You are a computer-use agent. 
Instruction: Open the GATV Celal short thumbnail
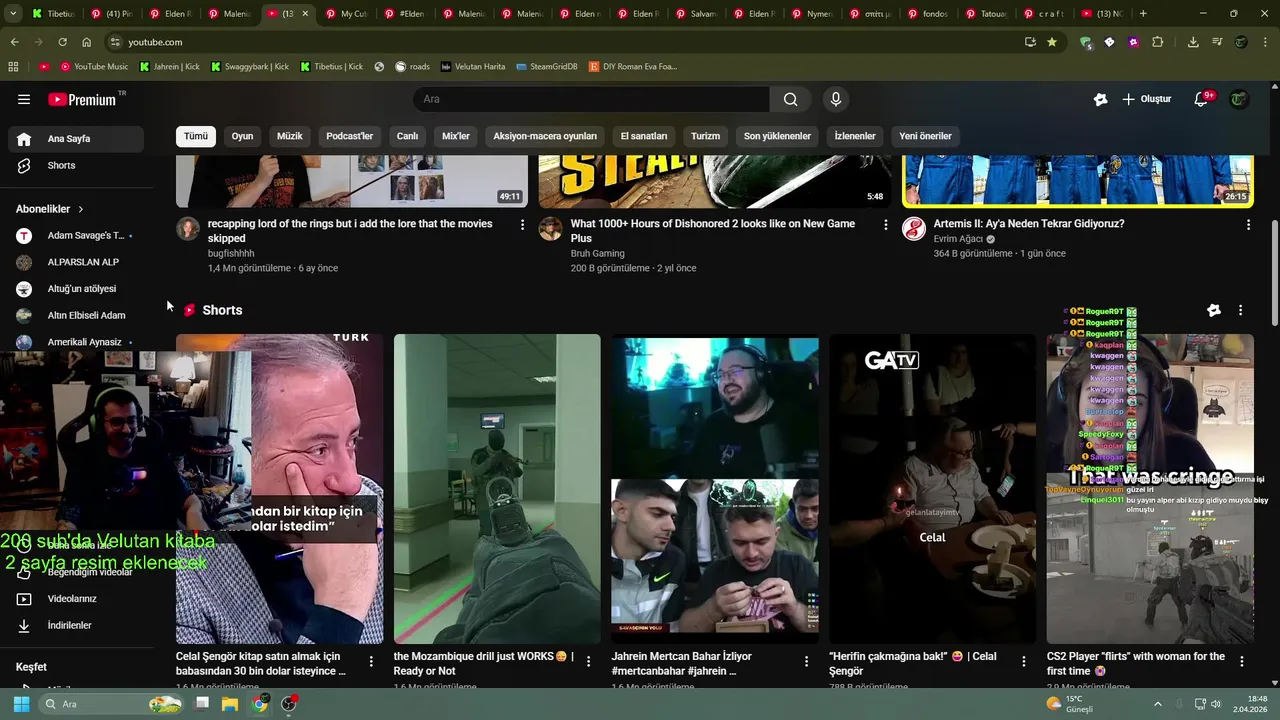[932, 489]
